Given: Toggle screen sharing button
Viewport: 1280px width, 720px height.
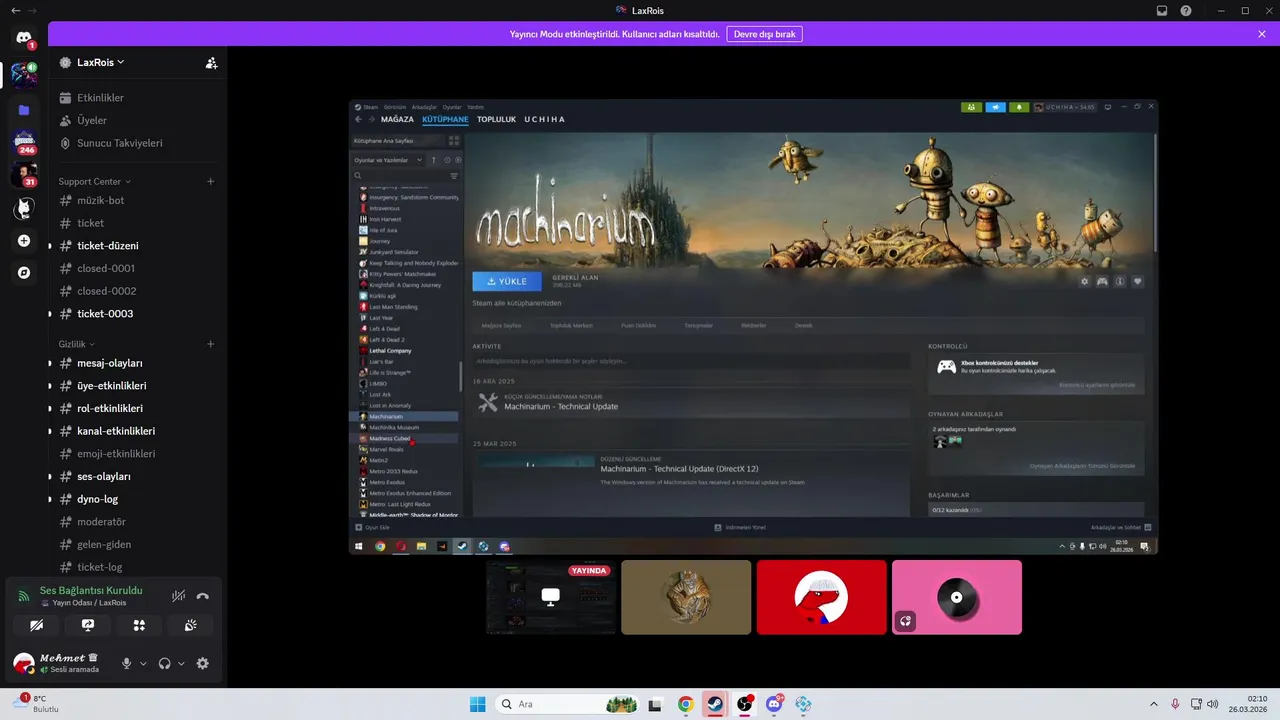Looking at the screenshot, I should pyautogui.click(x=88, y=625).
